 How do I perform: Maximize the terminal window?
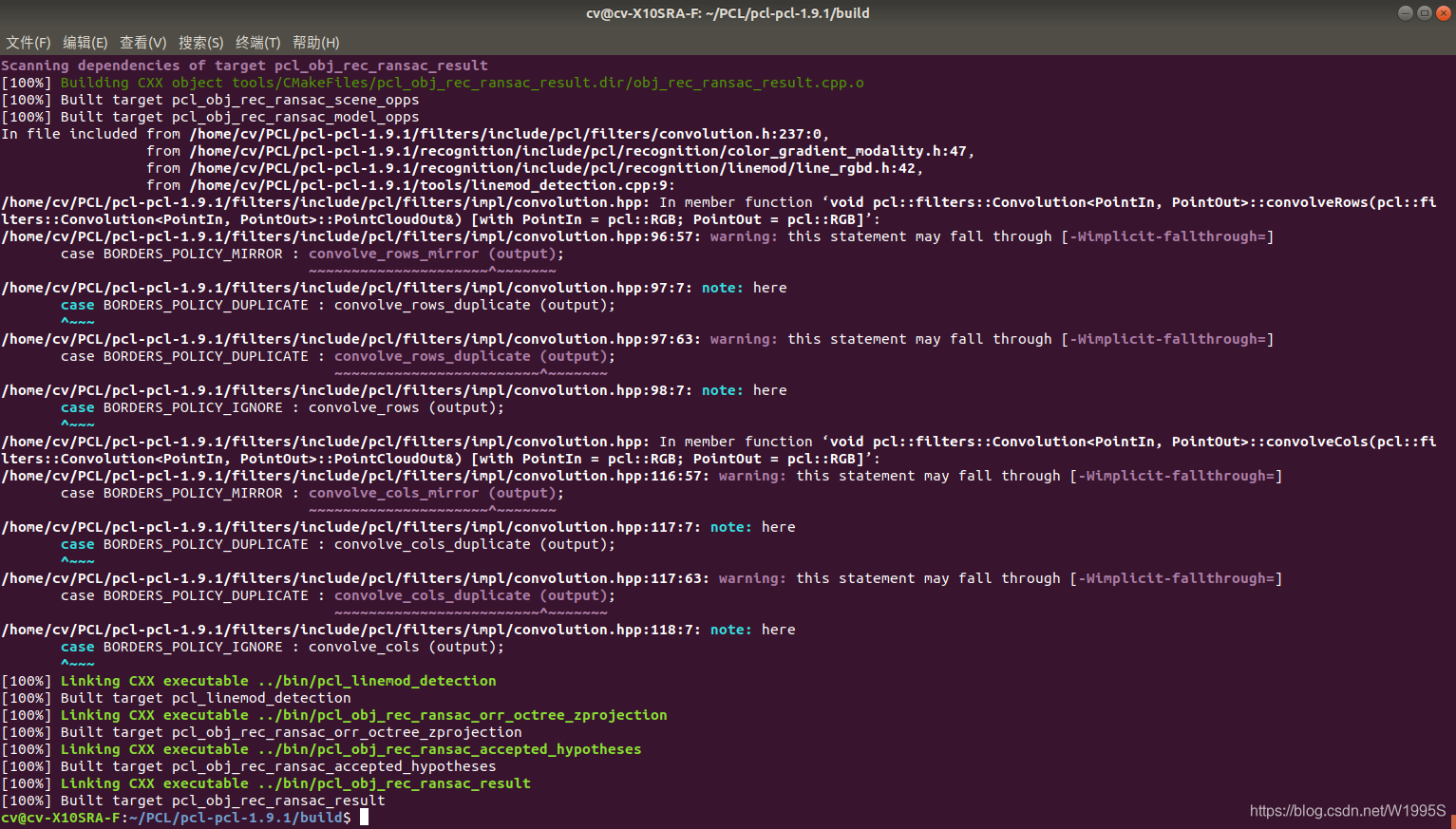pyautogui.click(x=1425, y=12)
